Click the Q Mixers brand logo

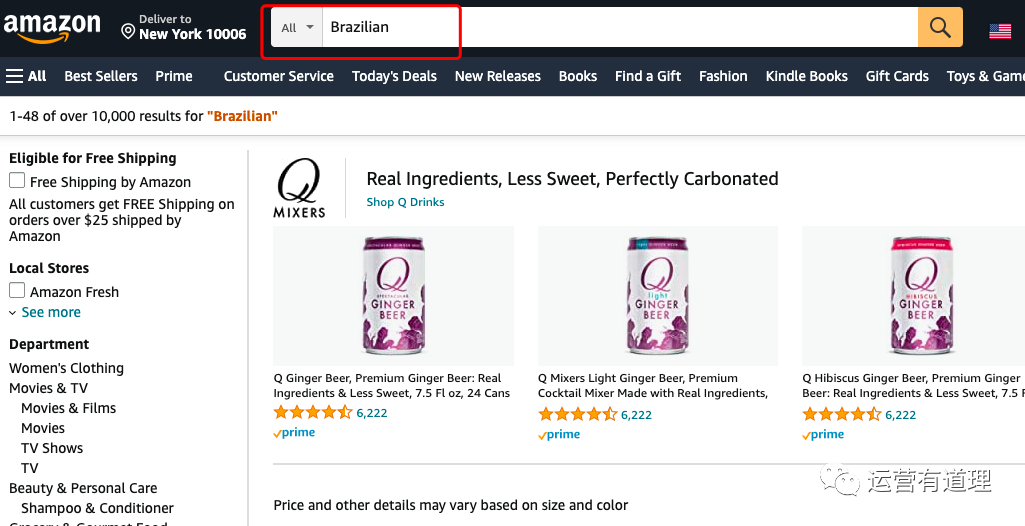tap(300, 188)
